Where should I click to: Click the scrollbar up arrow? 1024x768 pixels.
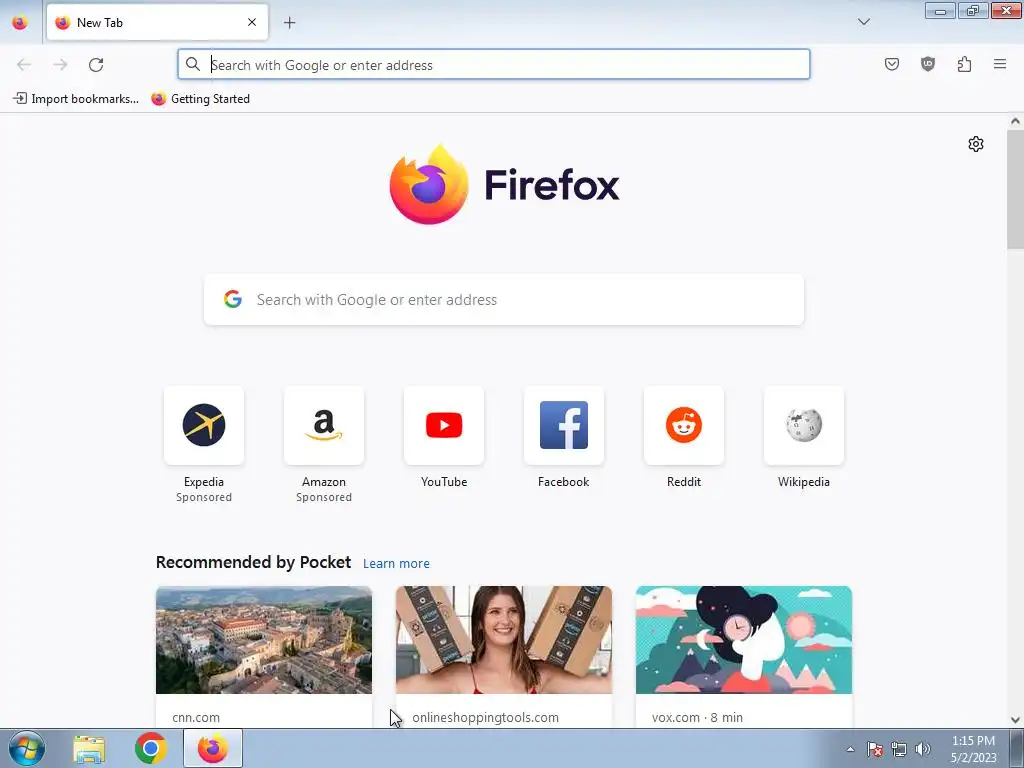tap(1015, 121)
